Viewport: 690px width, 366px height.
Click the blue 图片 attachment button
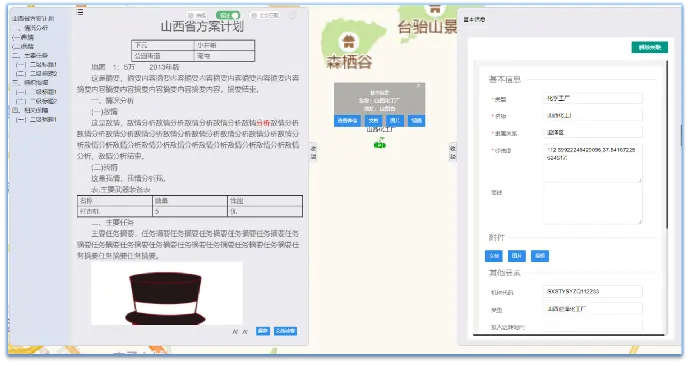click(x=517, y=256)
